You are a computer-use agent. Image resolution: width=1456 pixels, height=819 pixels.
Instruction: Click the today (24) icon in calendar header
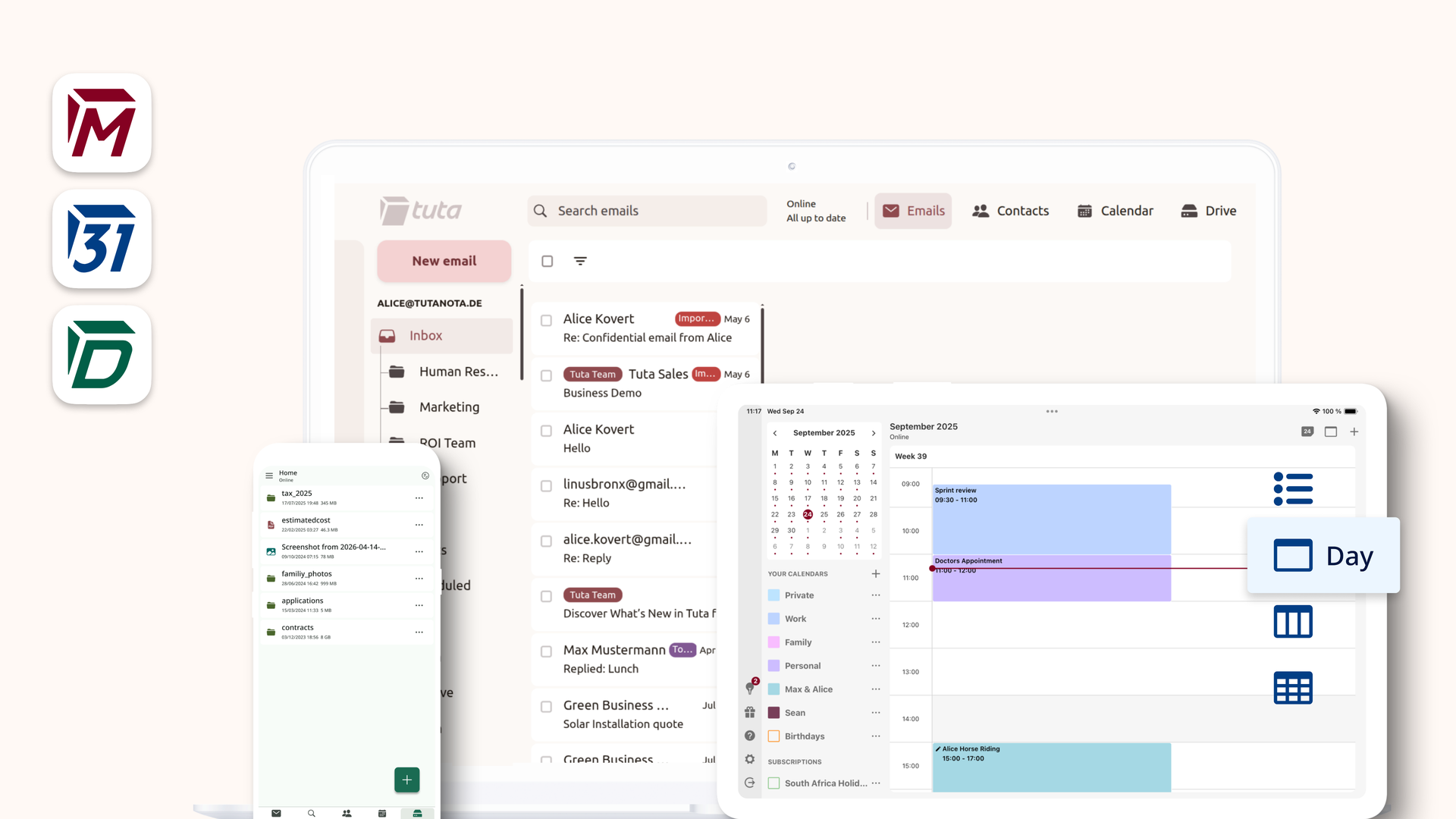(x=1307, y=431)
